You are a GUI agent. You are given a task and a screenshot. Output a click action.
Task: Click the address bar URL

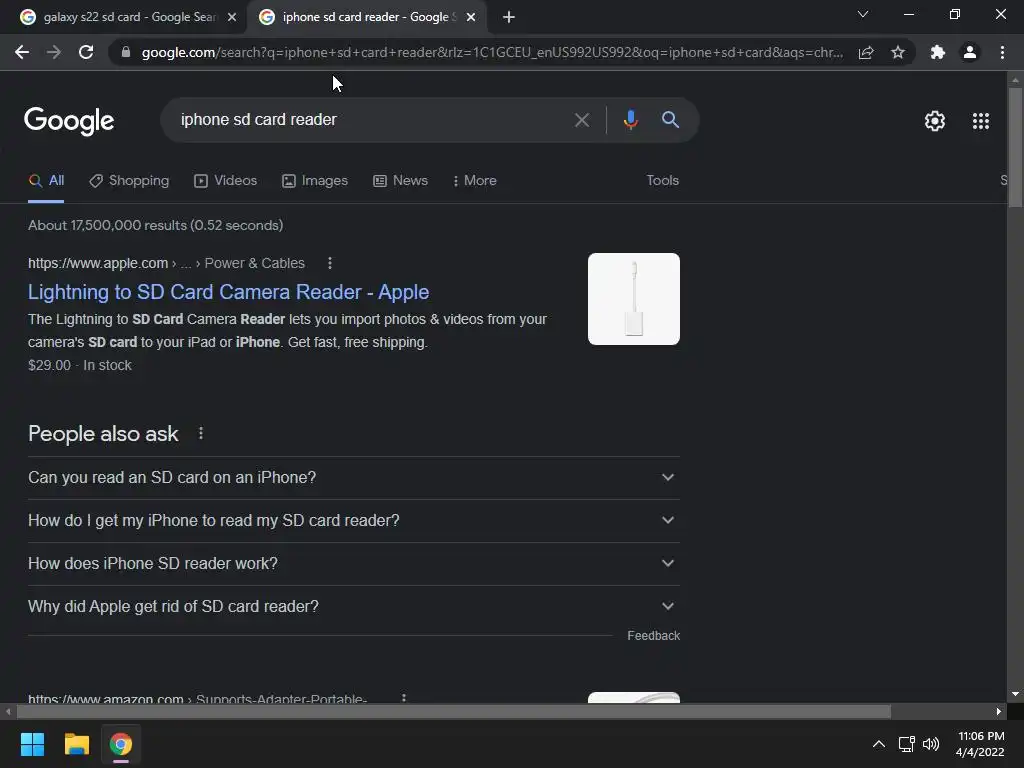pyautogui.click(x=492, y=52)
